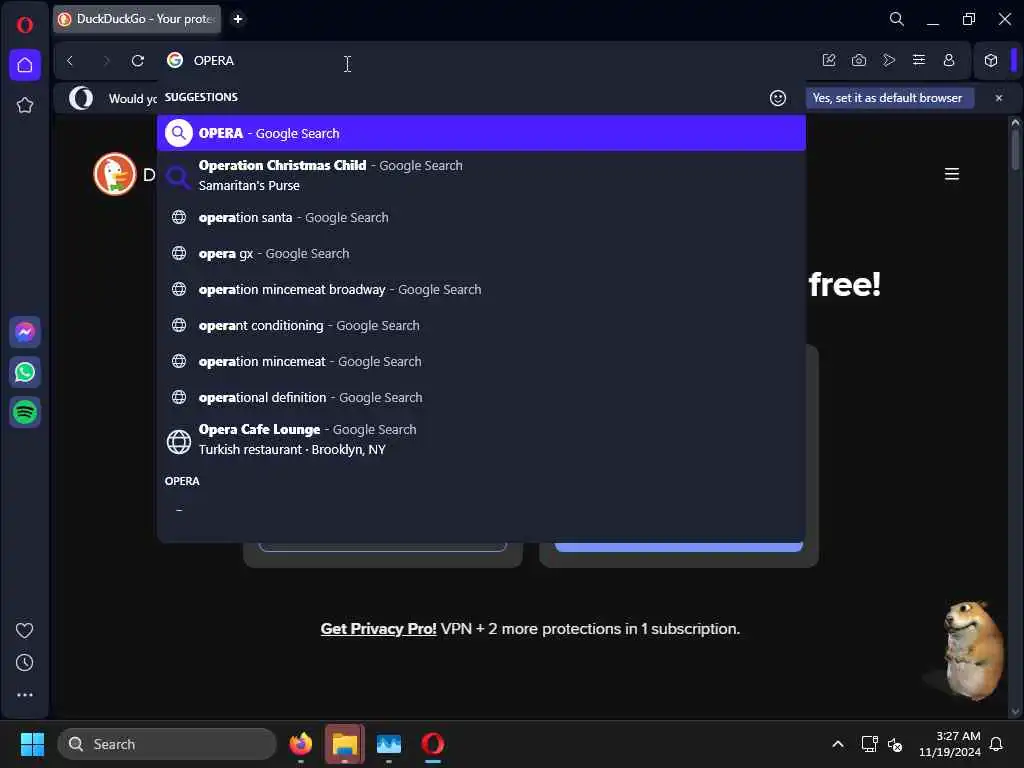This screenshot has width=1024, height=768.
Task: Select the 'operation mincemeat' suggestion
Action: point(481,361)
